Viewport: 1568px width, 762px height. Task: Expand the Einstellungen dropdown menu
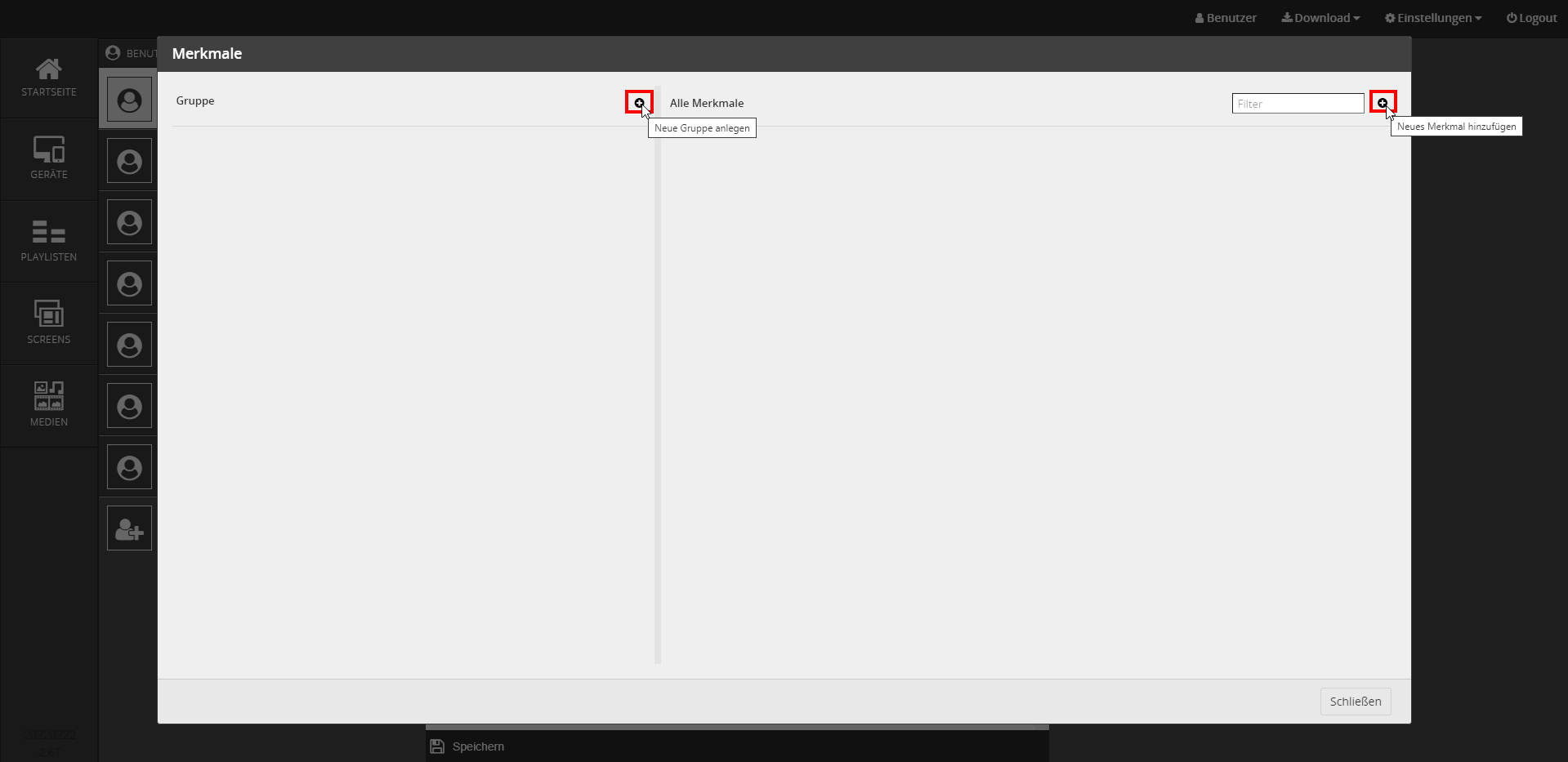point(1432,18)
